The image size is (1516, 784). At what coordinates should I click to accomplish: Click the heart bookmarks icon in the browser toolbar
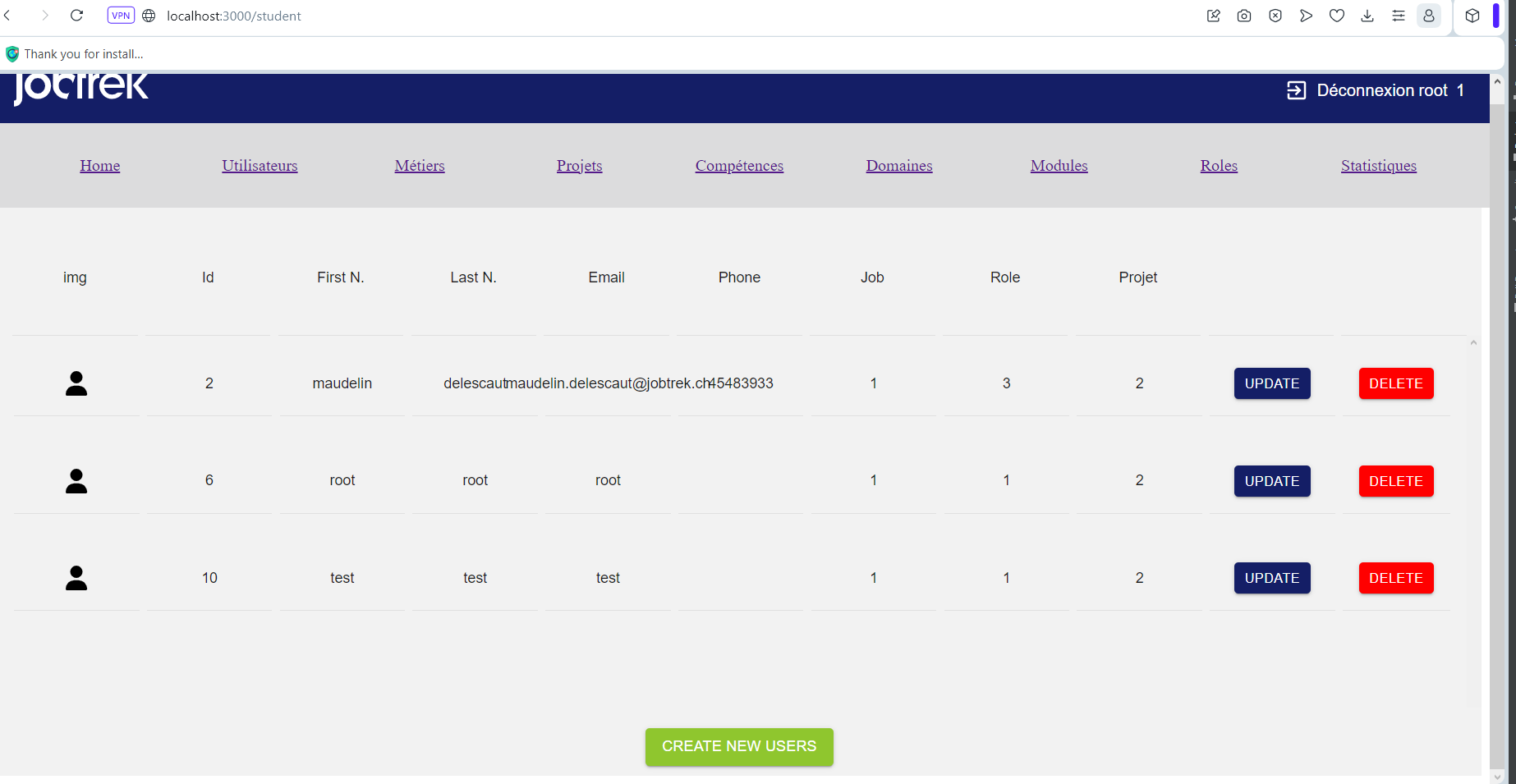coord(1337,16)
